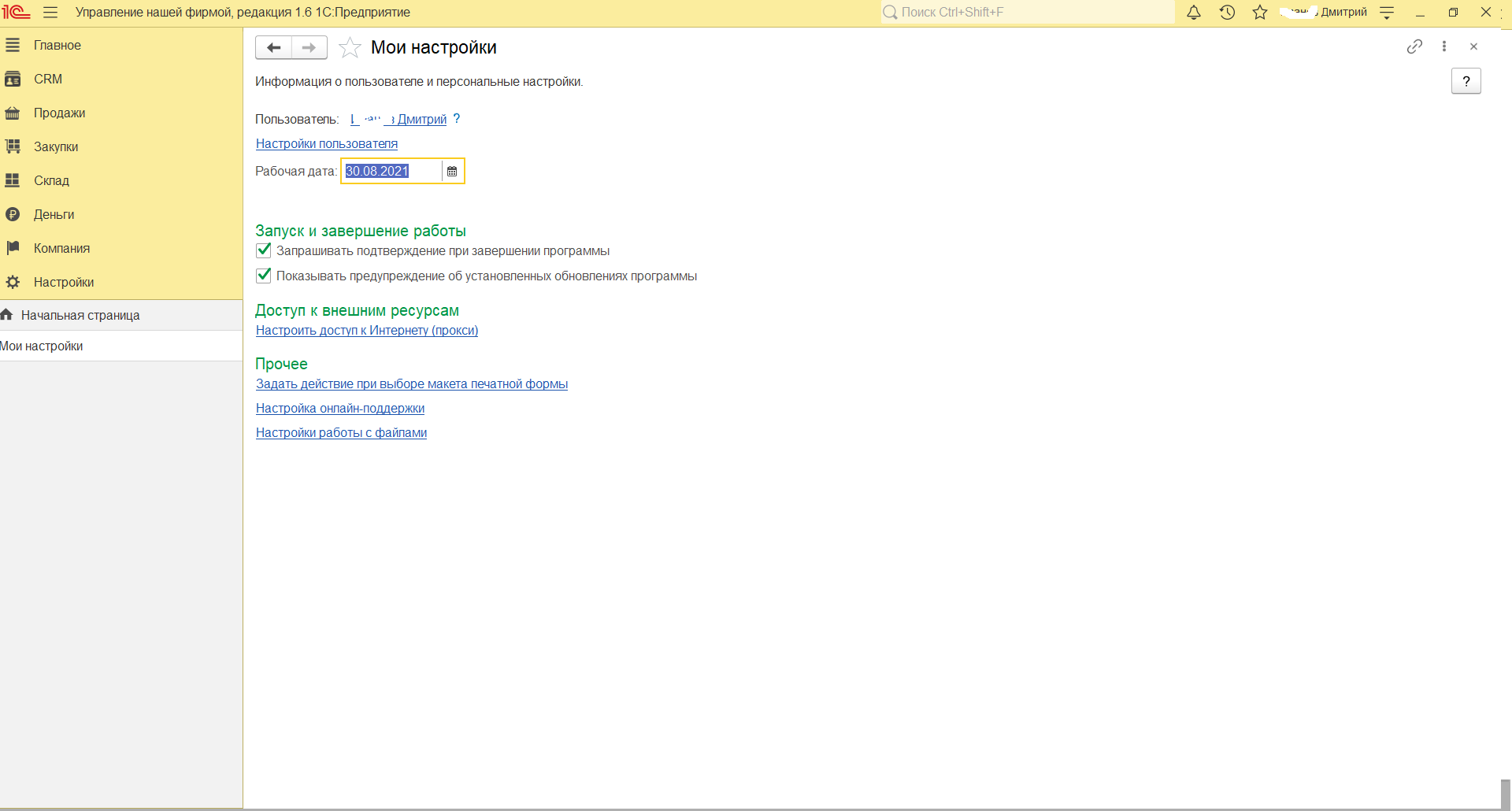Screen dimensions: 1512x811
Task: Click the Компания flag icon
Action: coord(13,249)
